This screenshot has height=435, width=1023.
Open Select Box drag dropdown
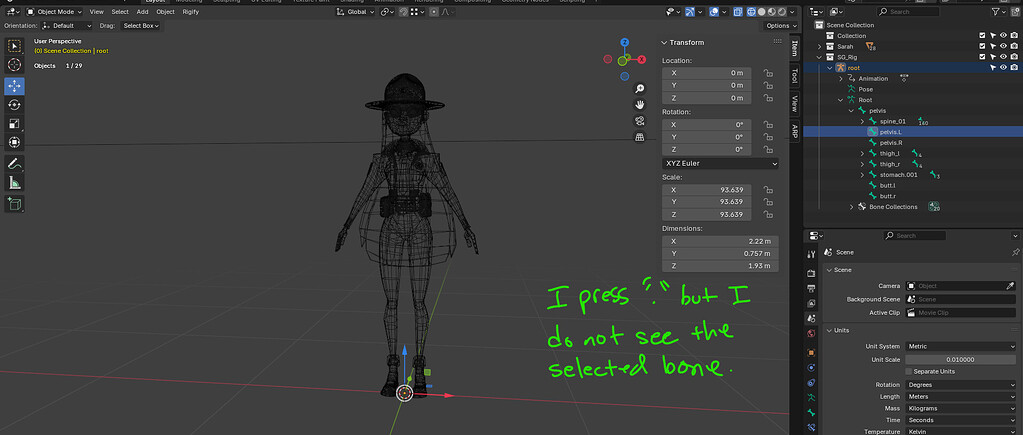click(x=140, y=25)
